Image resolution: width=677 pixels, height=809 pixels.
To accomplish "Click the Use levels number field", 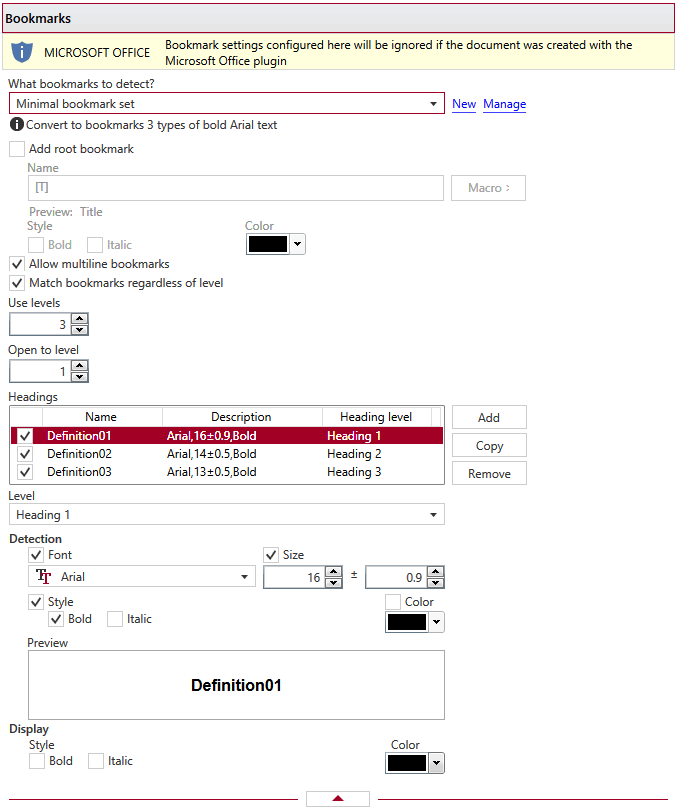I will 41,325.
